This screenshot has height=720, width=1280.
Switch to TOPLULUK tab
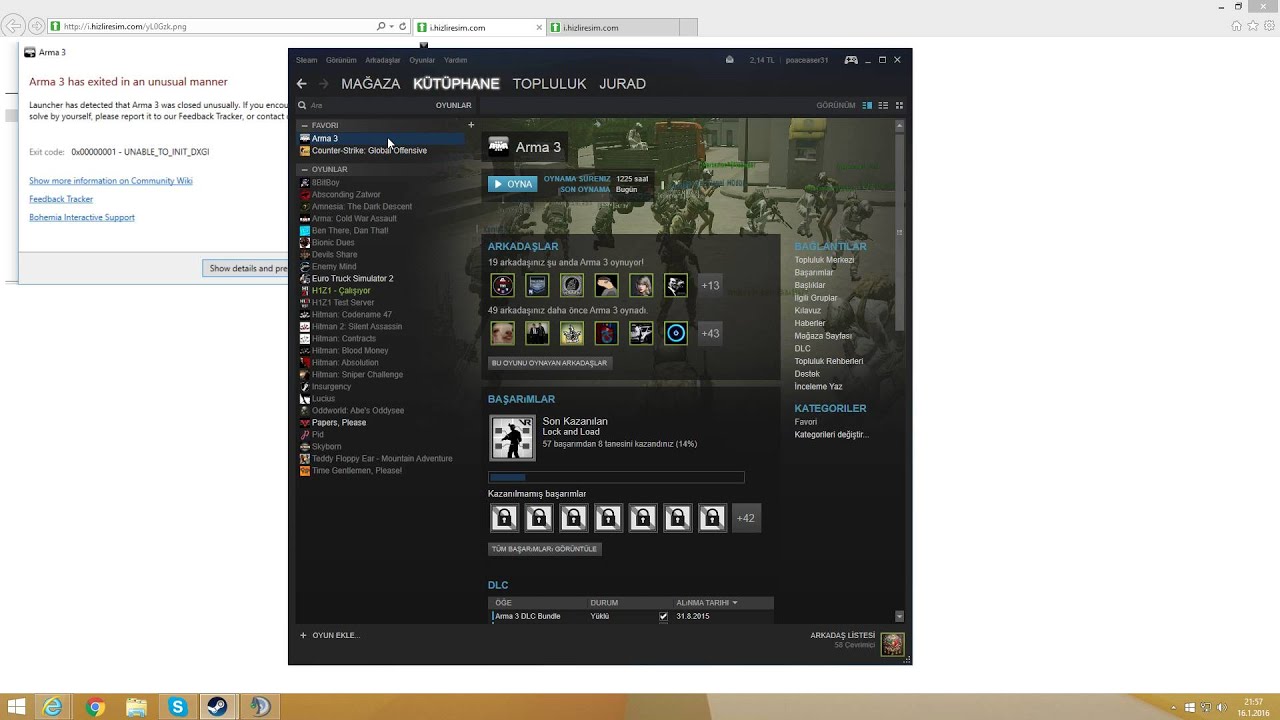pos(549,84)
